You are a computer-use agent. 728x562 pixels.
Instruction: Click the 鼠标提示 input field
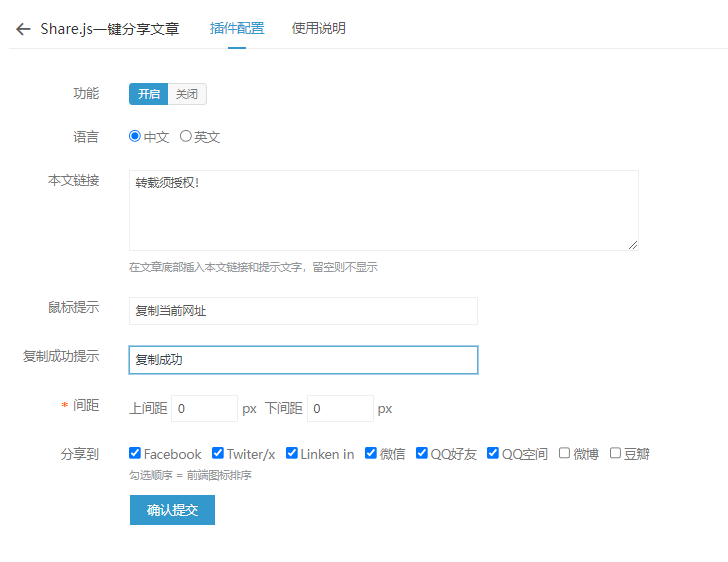[x=303, y=311]
